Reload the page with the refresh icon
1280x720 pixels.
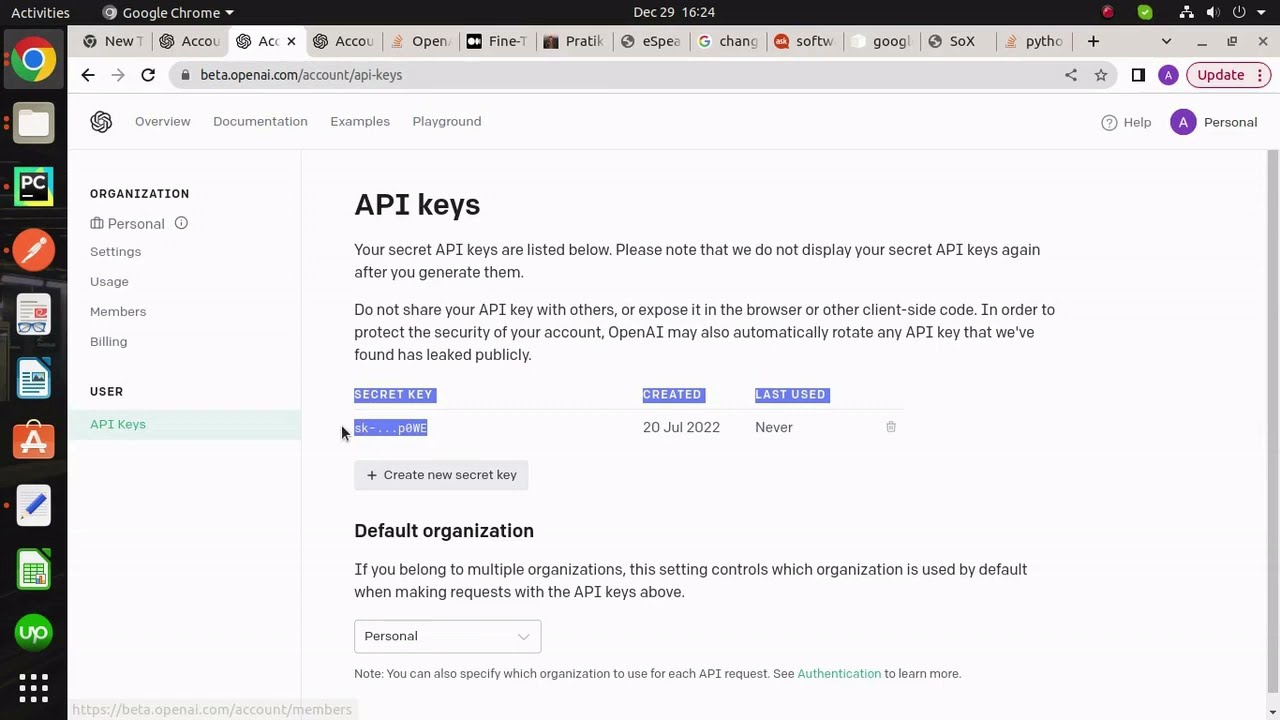148,75
